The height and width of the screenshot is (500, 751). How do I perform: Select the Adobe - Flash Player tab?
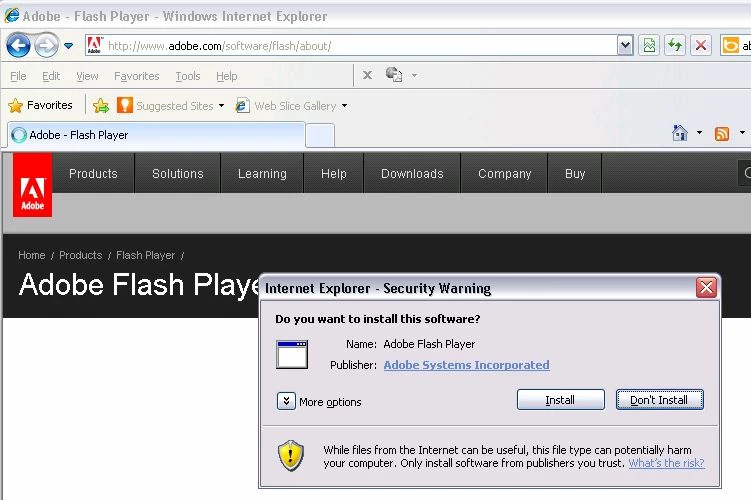click(156, 135)
